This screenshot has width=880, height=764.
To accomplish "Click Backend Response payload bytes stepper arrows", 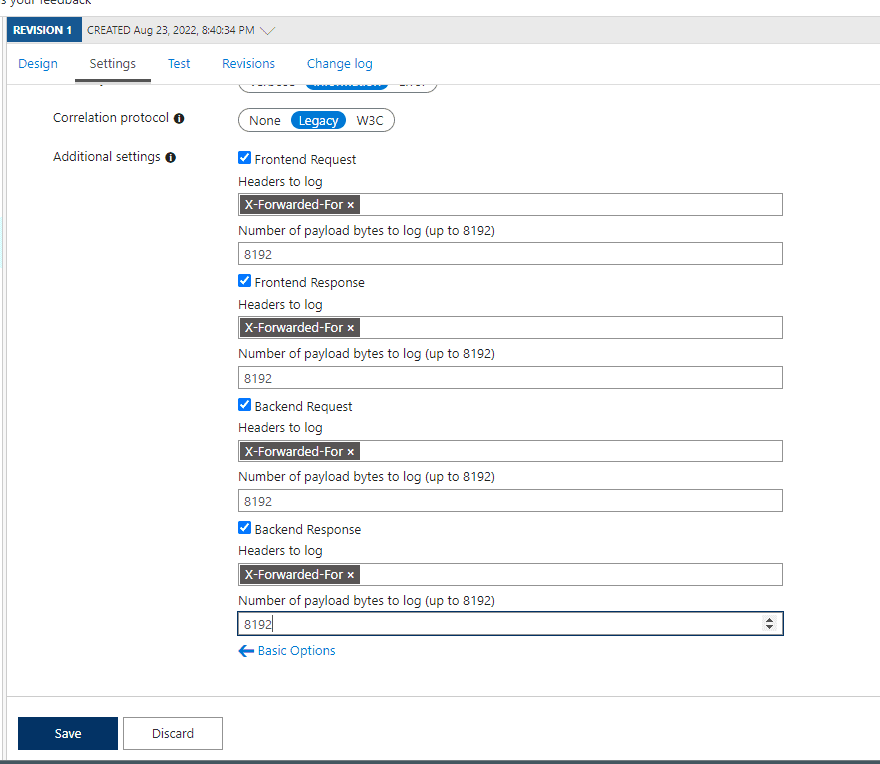I will (x=769, y=624).
